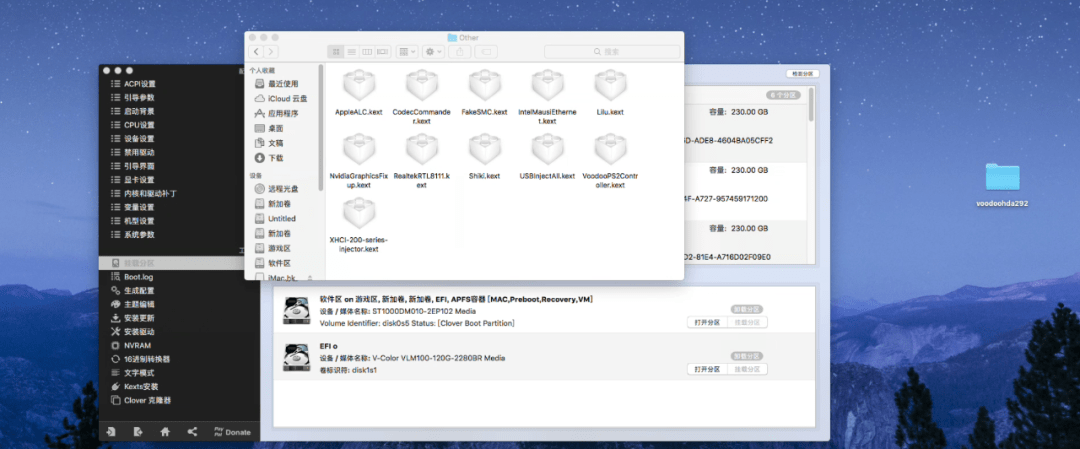Click the export config icon in Clover footer

pos(138,432)
